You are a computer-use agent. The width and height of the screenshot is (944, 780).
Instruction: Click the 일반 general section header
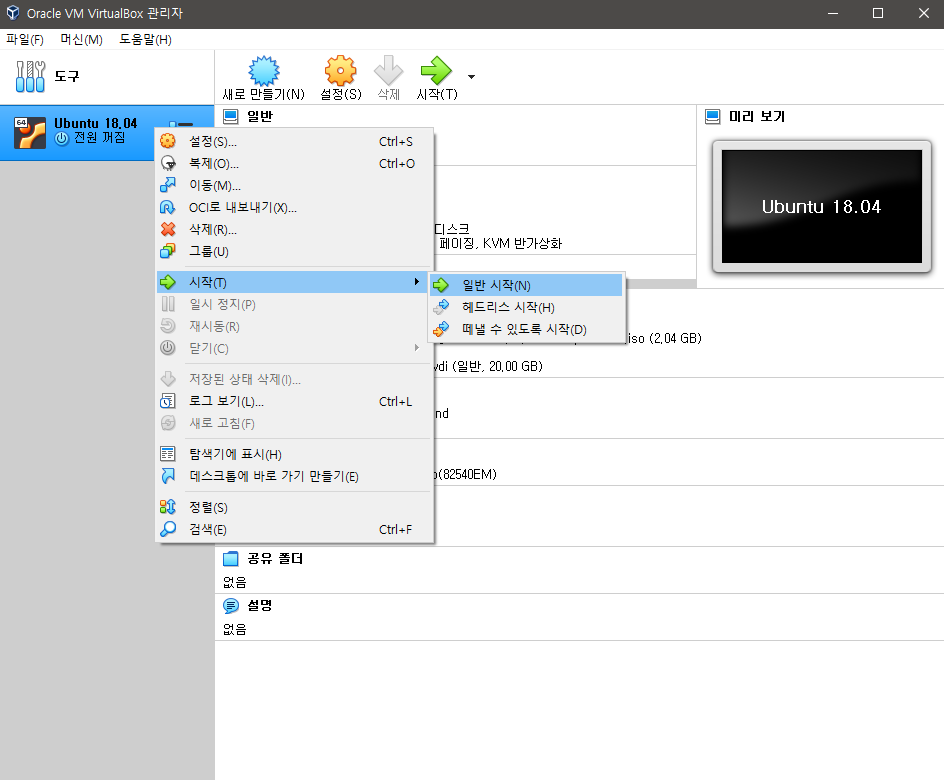point(259,116)
